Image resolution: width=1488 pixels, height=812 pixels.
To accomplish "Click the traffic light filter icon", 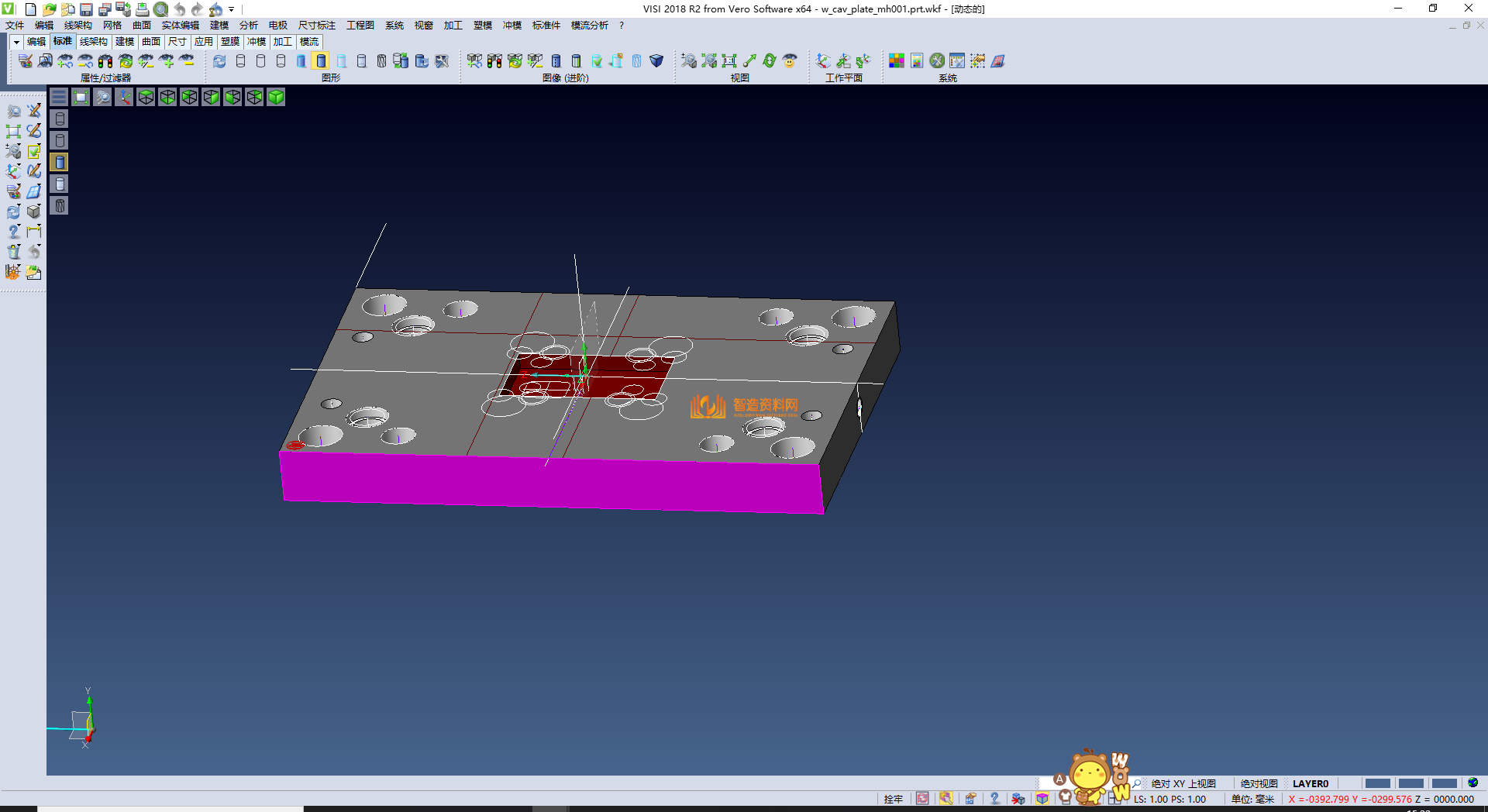I will [105, 61].
